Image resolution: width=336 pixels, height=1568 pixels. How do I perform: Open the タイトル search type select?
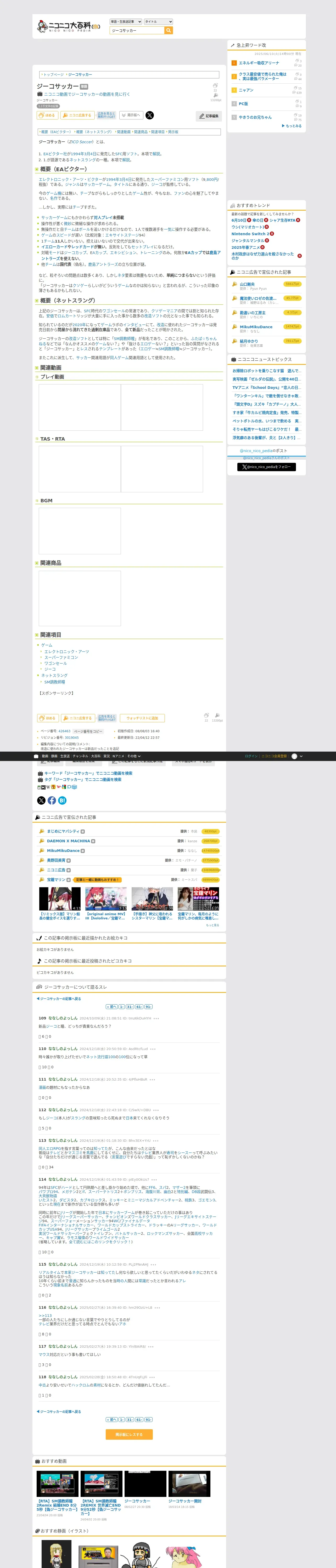159,21
